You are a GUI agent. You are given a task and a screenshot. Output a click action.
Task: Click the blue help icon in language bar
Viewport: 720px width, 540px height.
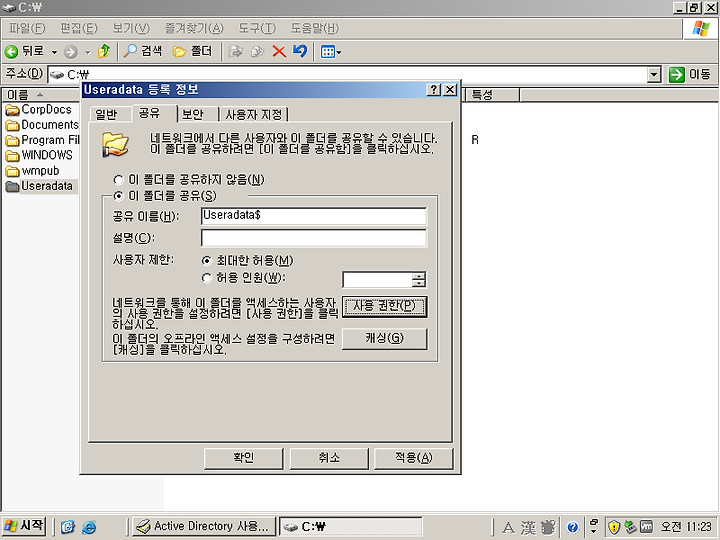pyautogui.click(x=572, y=528)
